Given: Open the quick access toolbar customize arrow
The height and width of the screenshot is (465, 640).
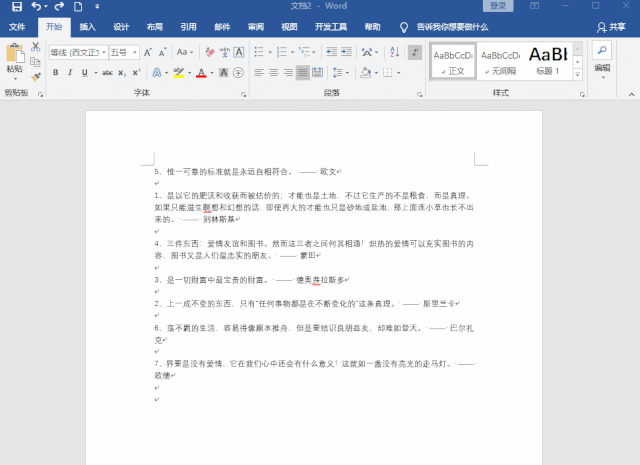Looking at the screenshot, I should tap(97, 6).
